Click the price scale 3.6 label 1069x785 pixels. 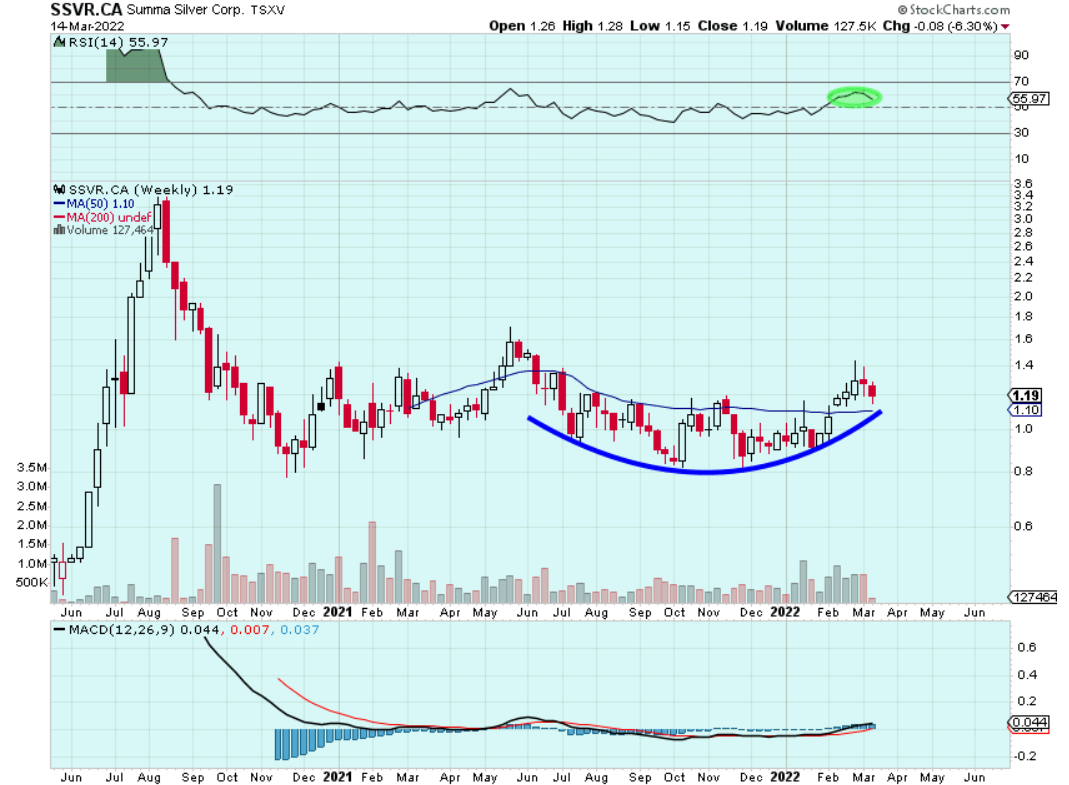(x=1023, y=183)
